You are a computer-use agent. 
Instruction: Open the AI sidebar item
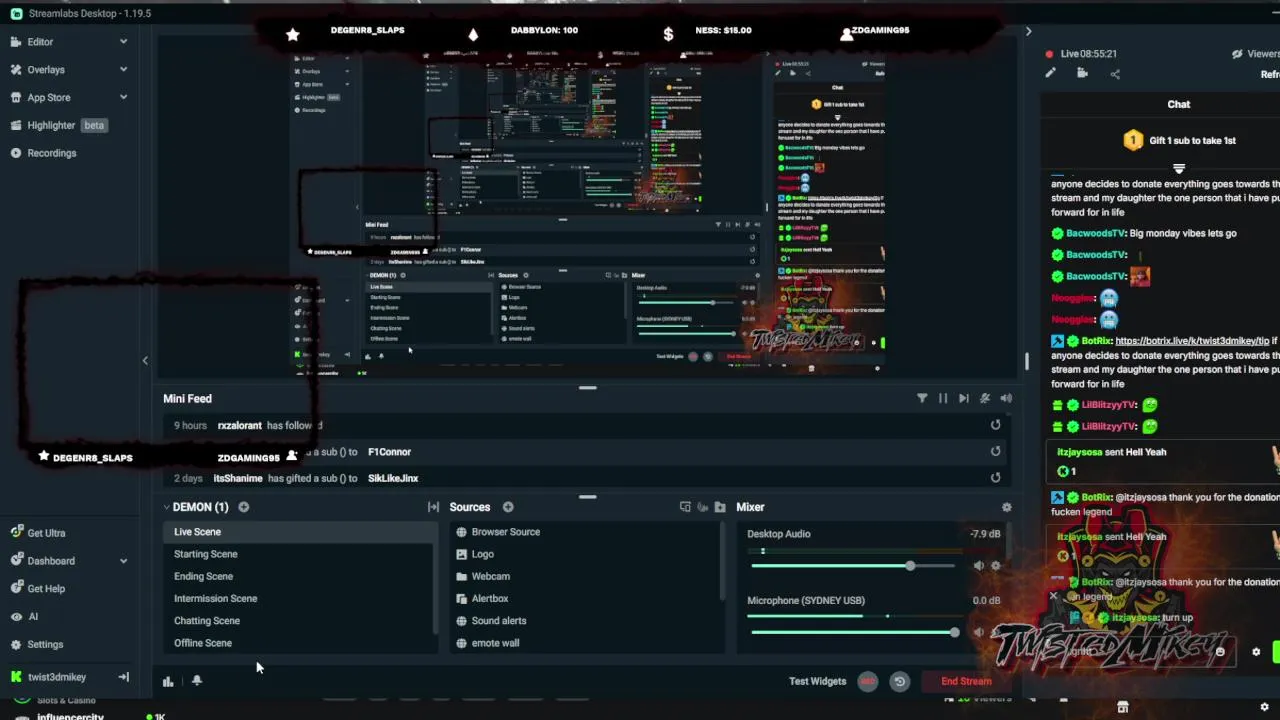click(x=33, y=617)
